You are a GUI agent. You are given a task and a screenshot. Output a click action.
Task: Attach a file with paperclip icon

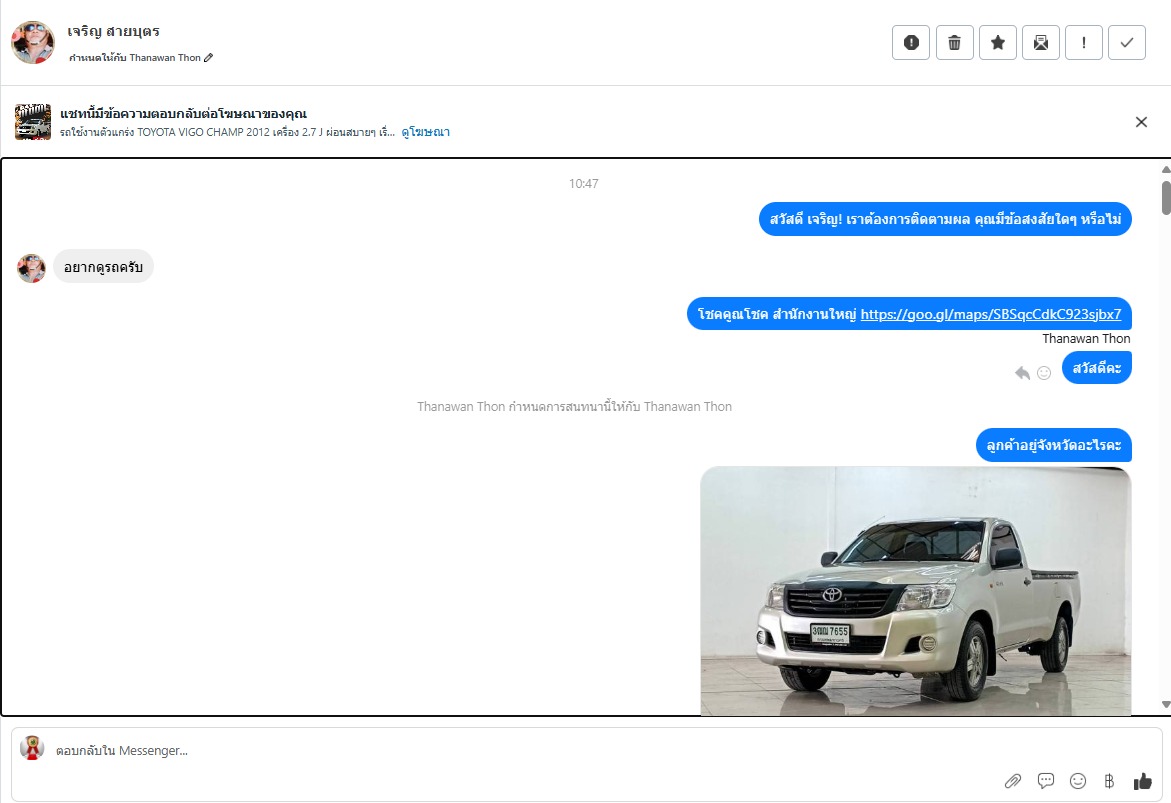[x=1013, y=781]
